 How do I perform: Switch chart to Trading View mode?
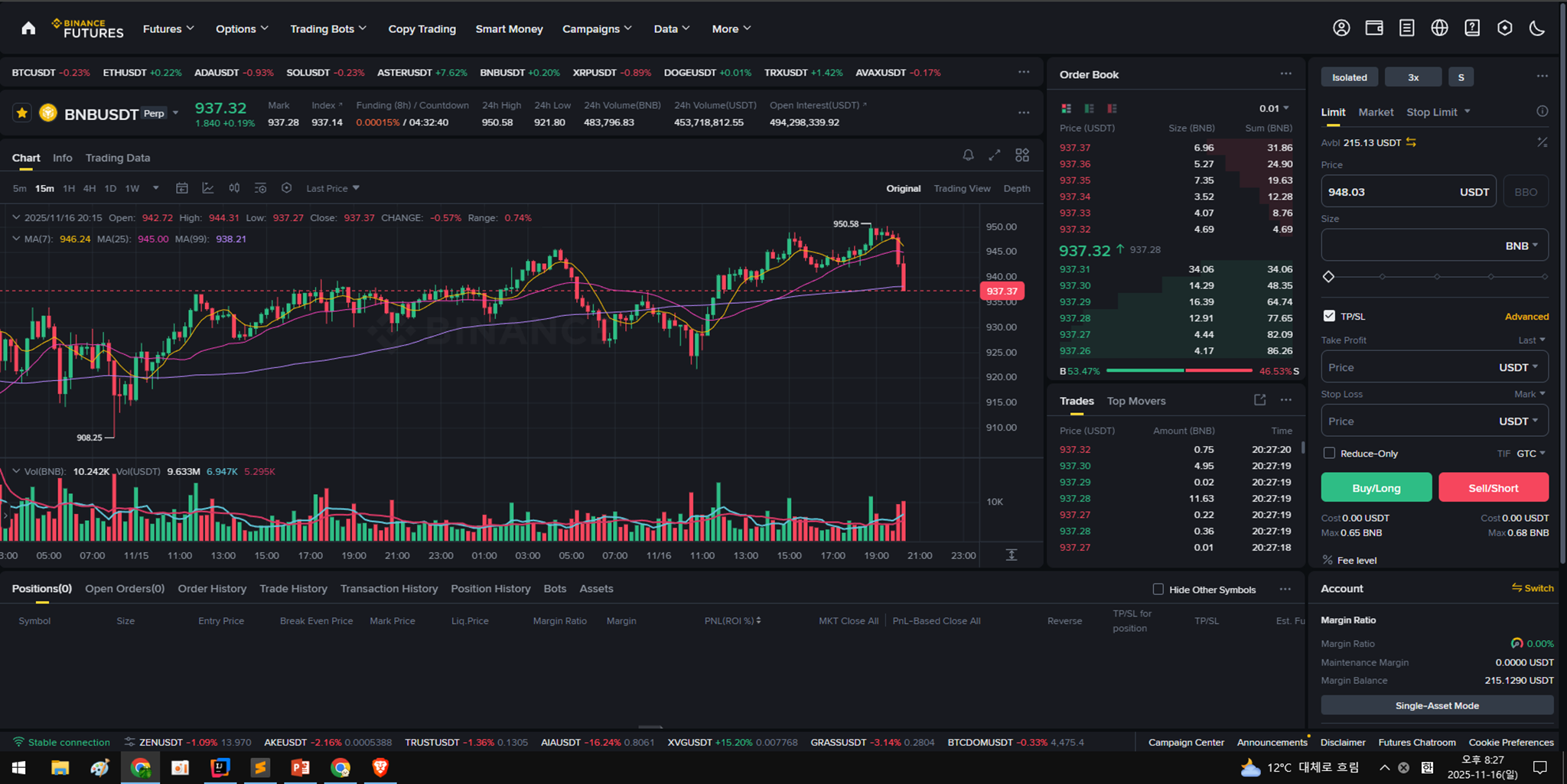962,188
